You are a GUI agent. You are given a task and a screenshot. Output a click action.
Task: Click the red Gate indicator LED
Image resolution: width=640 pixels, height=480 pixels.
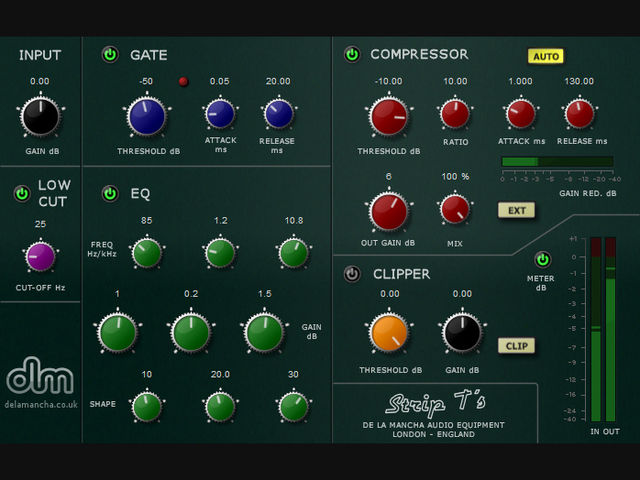(184, 82)
